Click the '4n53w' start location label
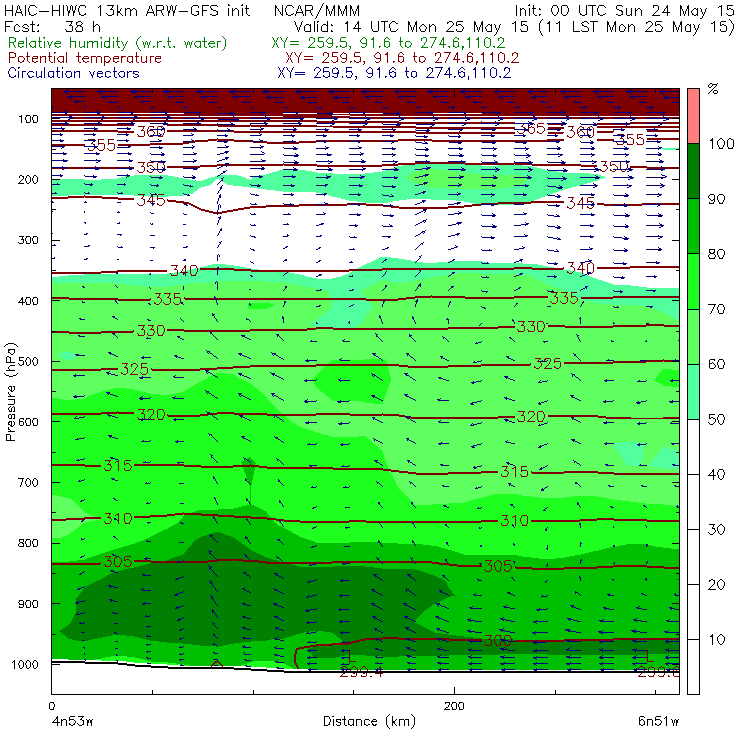This screenshot has height=740, width=740. (72, 722)
